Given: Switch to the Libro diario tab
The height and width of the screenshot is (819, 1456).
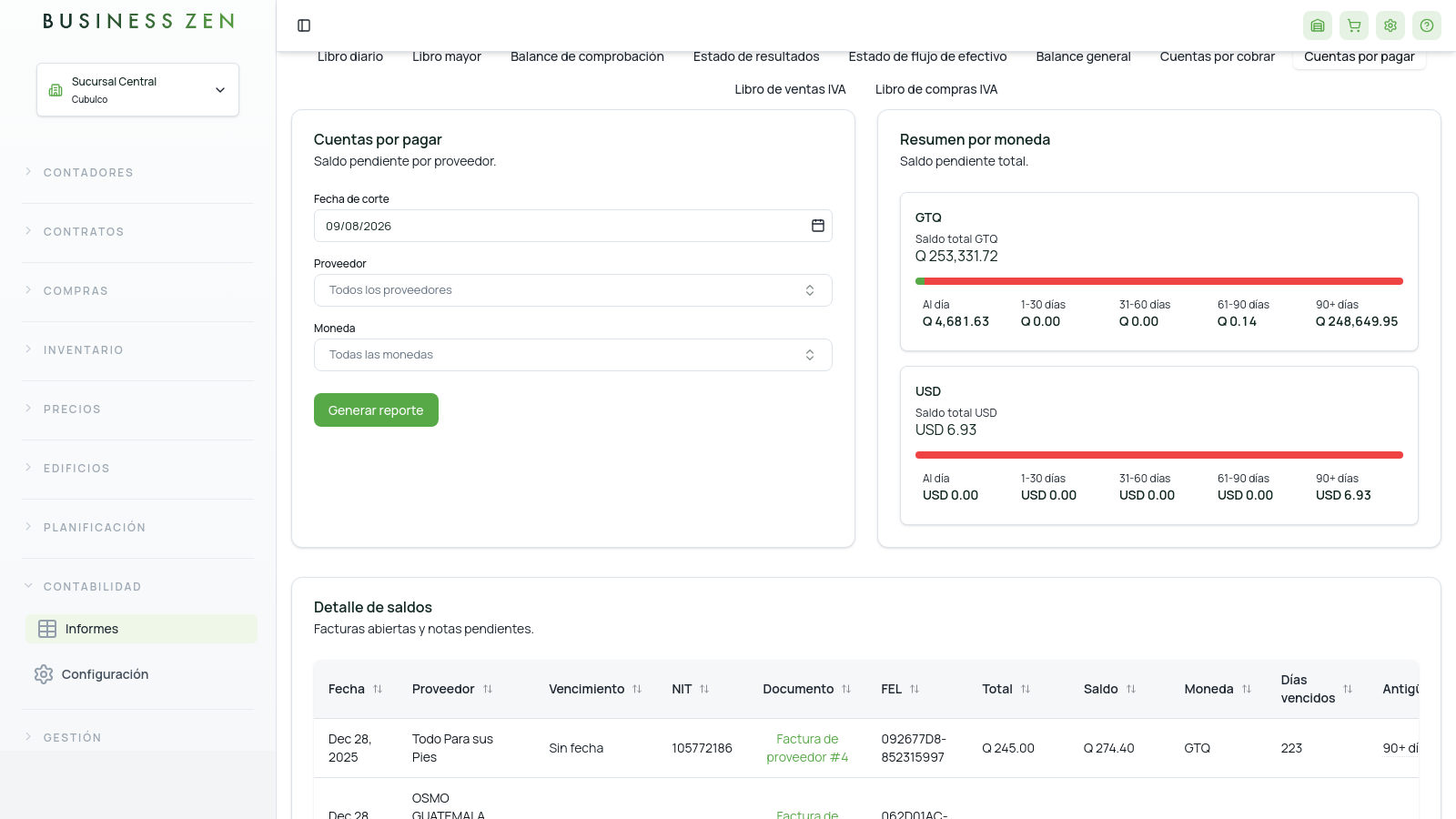Looking at the screenshot, I should (350, 56).
